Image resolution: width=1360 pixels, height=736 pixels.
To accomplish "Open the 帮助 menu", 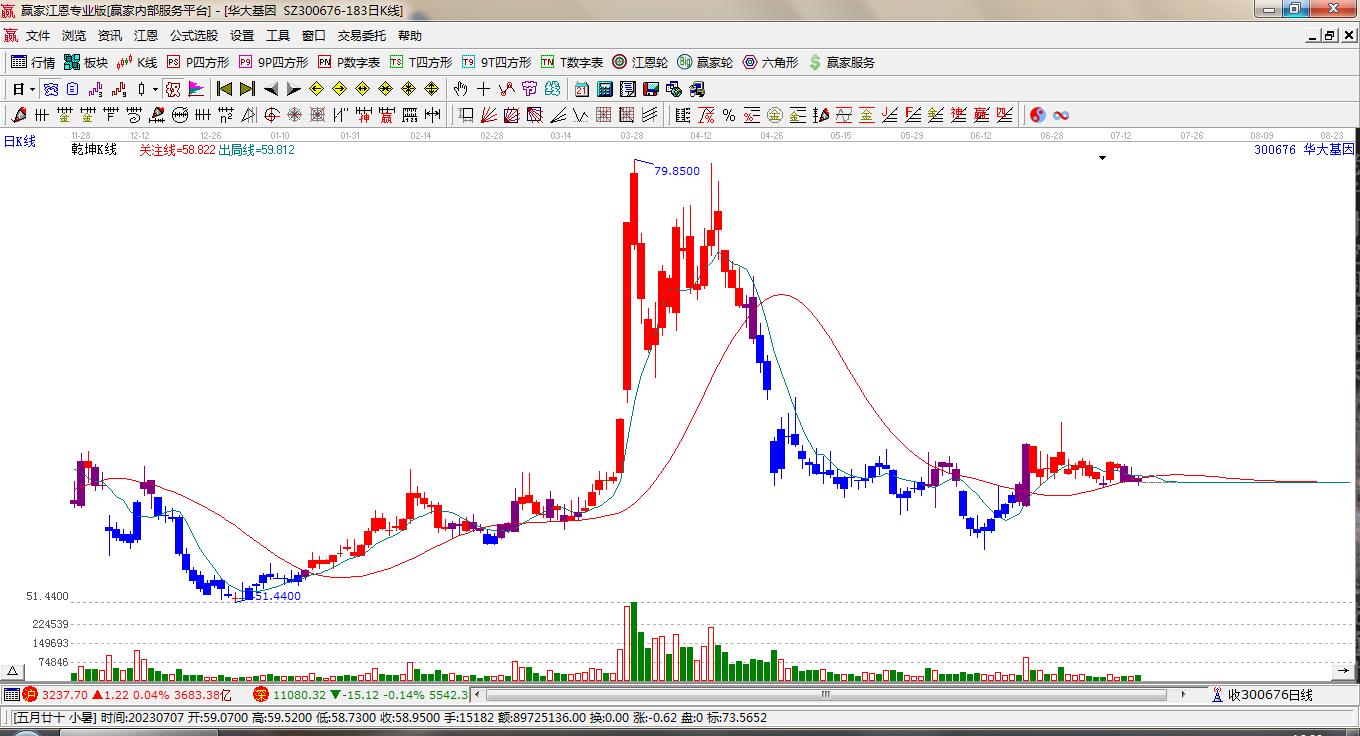I will pos(410,36).
